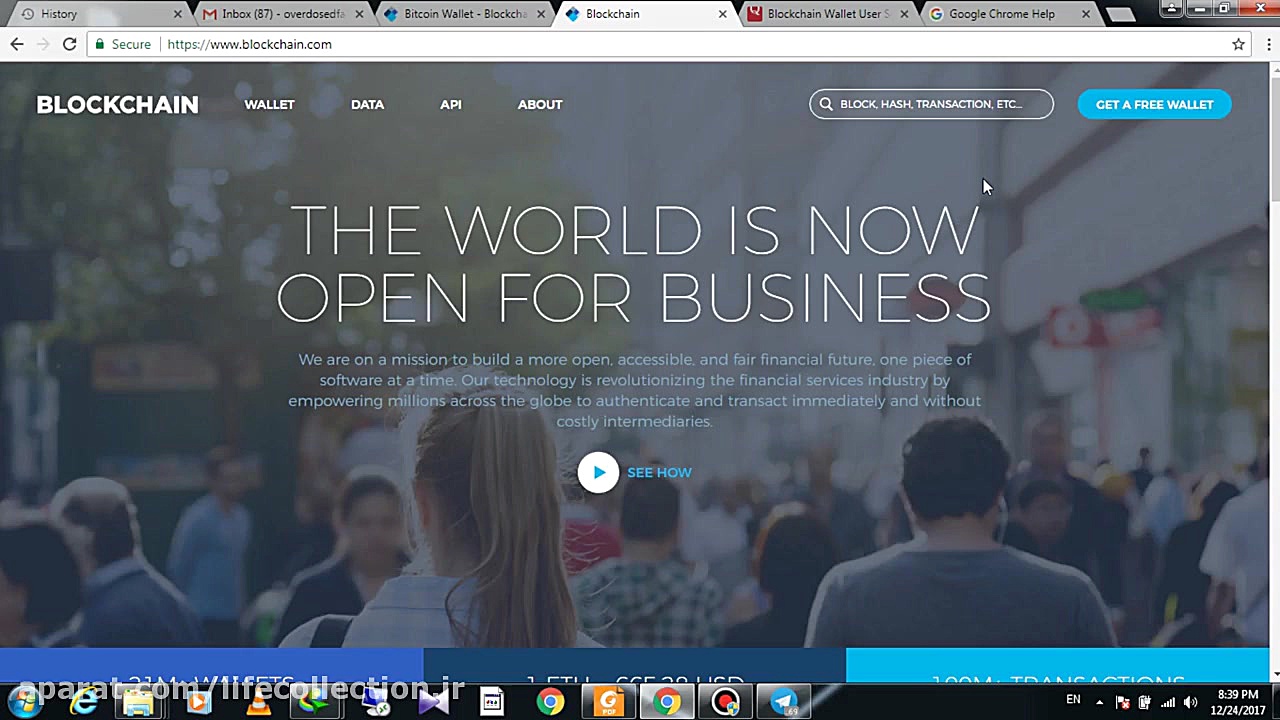Open the Action Center flag icon
The width and height of the screenshot is (1280, 720).
[x=1122, y=702]
